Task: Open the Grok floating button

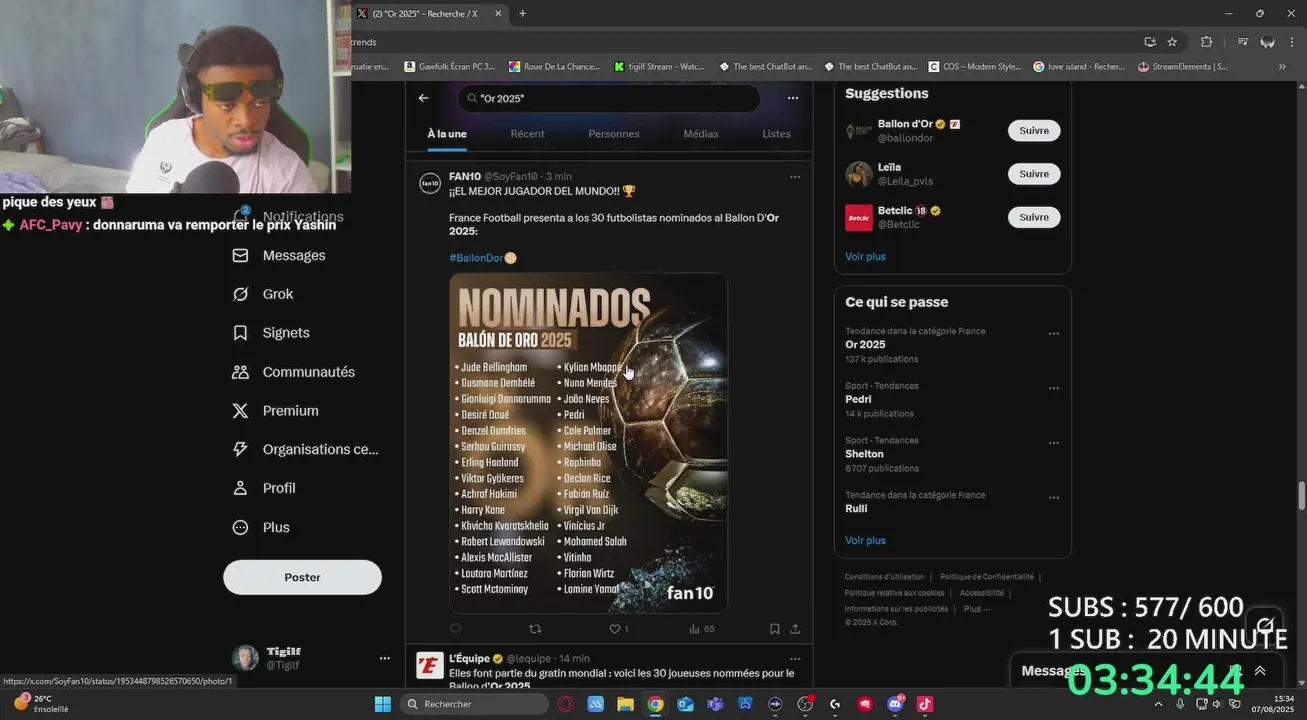Action: [1266, 625]
